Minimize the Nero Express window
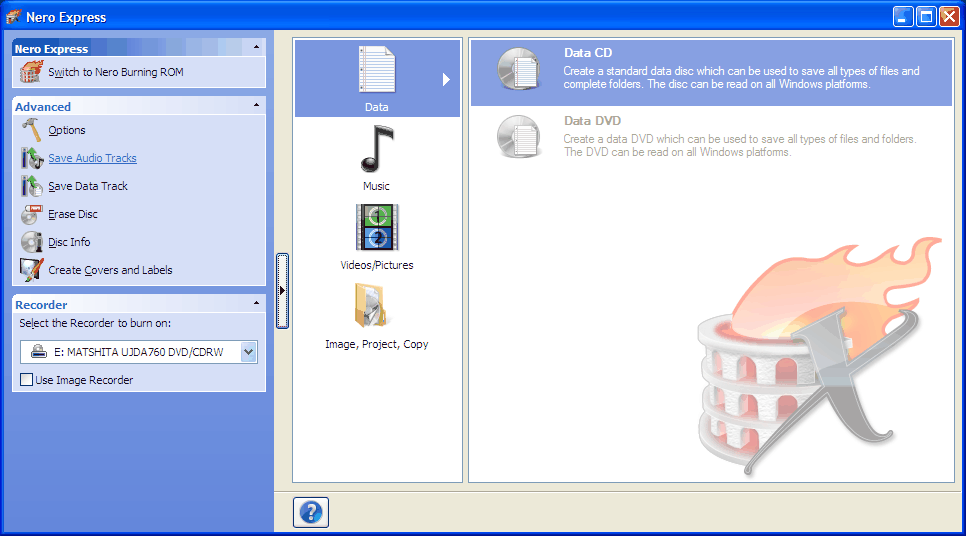 (x=903, y=17)
